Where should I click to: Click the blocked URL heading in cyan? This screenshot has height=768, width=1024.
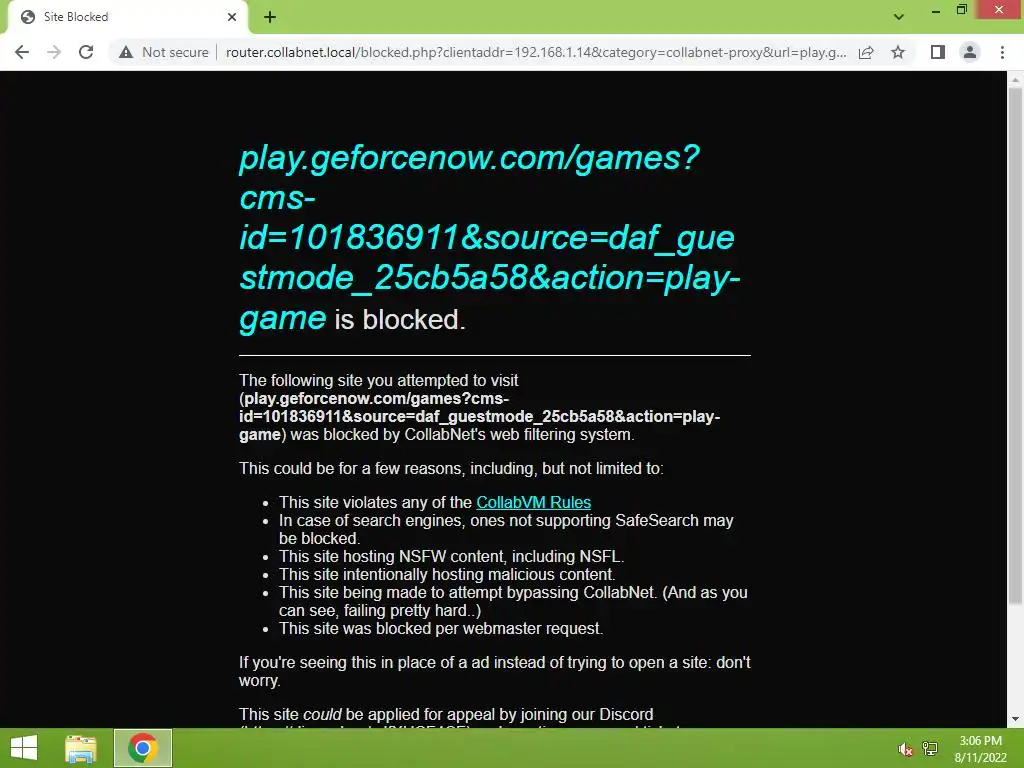click(489, 238)
